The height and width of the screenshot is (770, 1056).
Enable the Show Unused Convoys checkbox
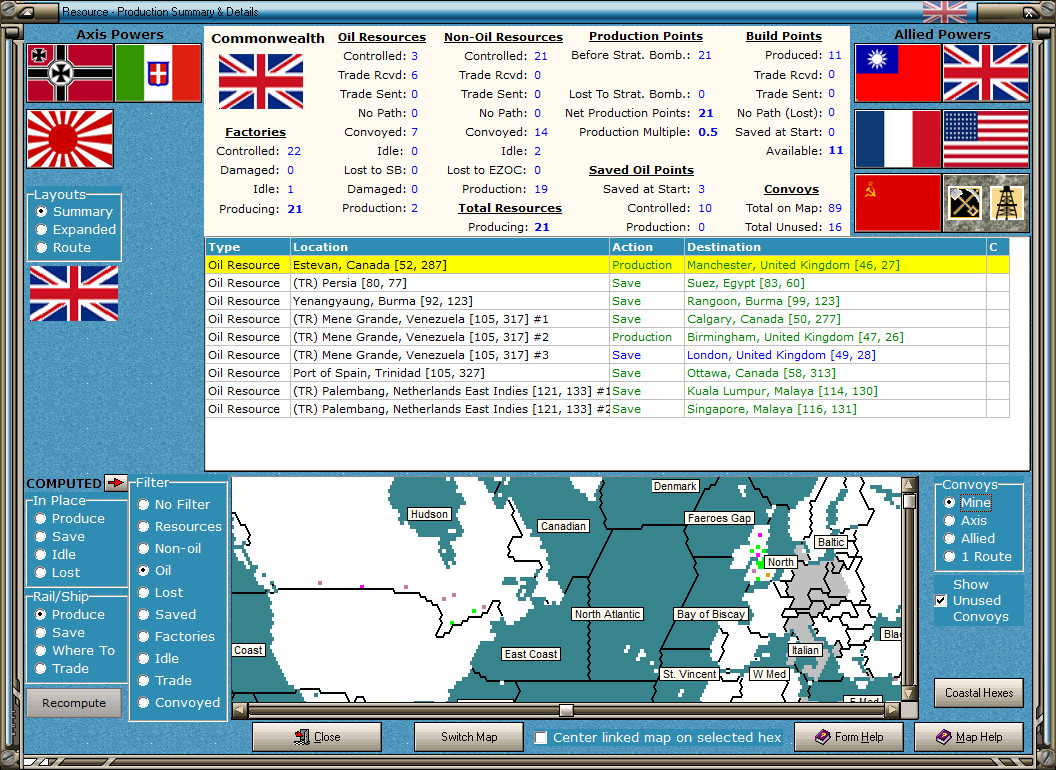(942, 600)
